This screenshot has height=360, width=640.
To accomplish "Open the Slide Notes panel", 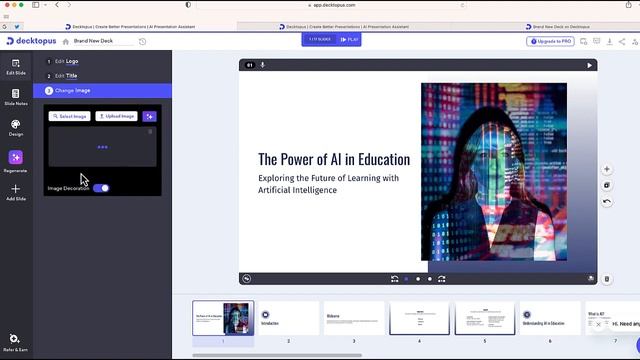I will coord(16,97).
